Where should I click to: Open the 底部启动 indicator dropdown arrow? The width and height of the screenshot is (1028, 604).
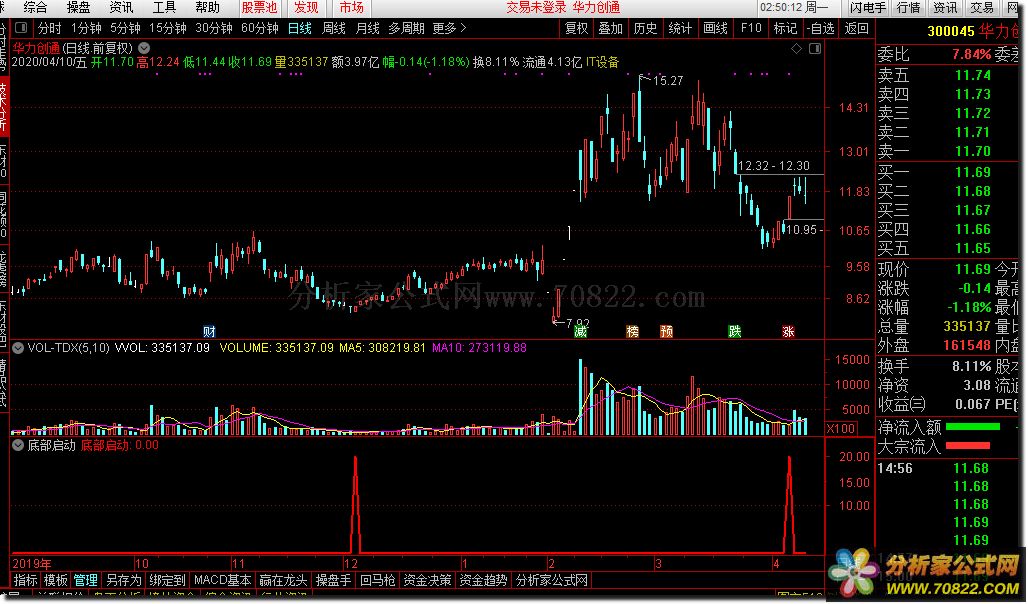pos(18,446)
